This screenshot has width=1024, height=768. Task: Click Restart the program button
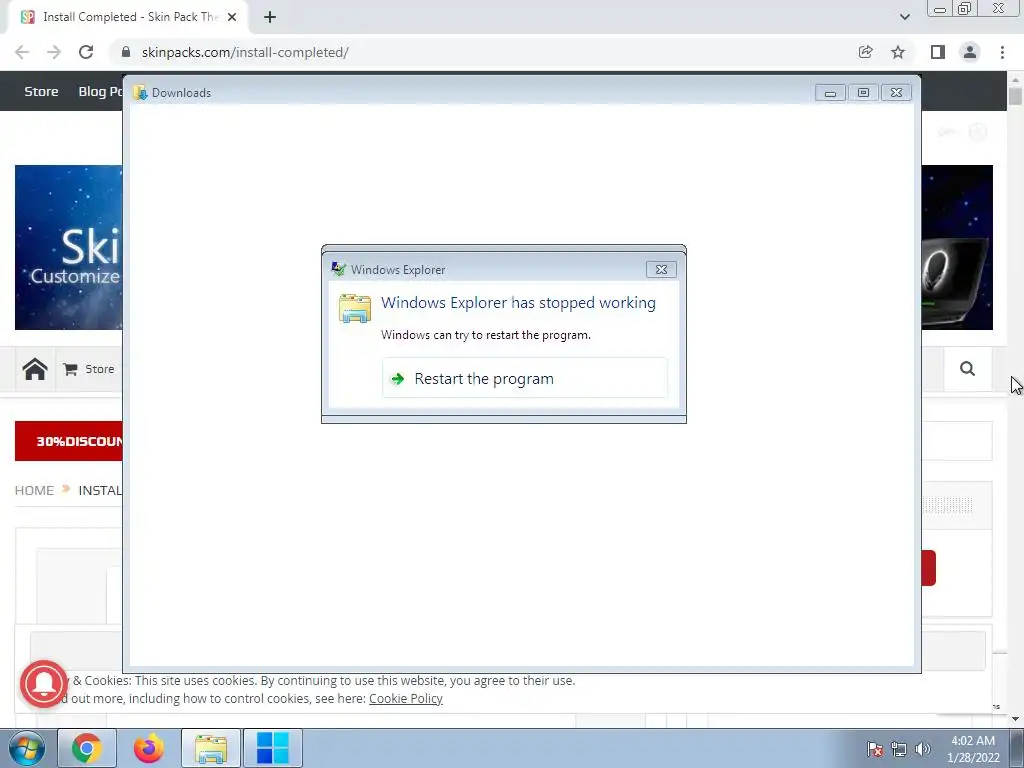pos(524,378)
